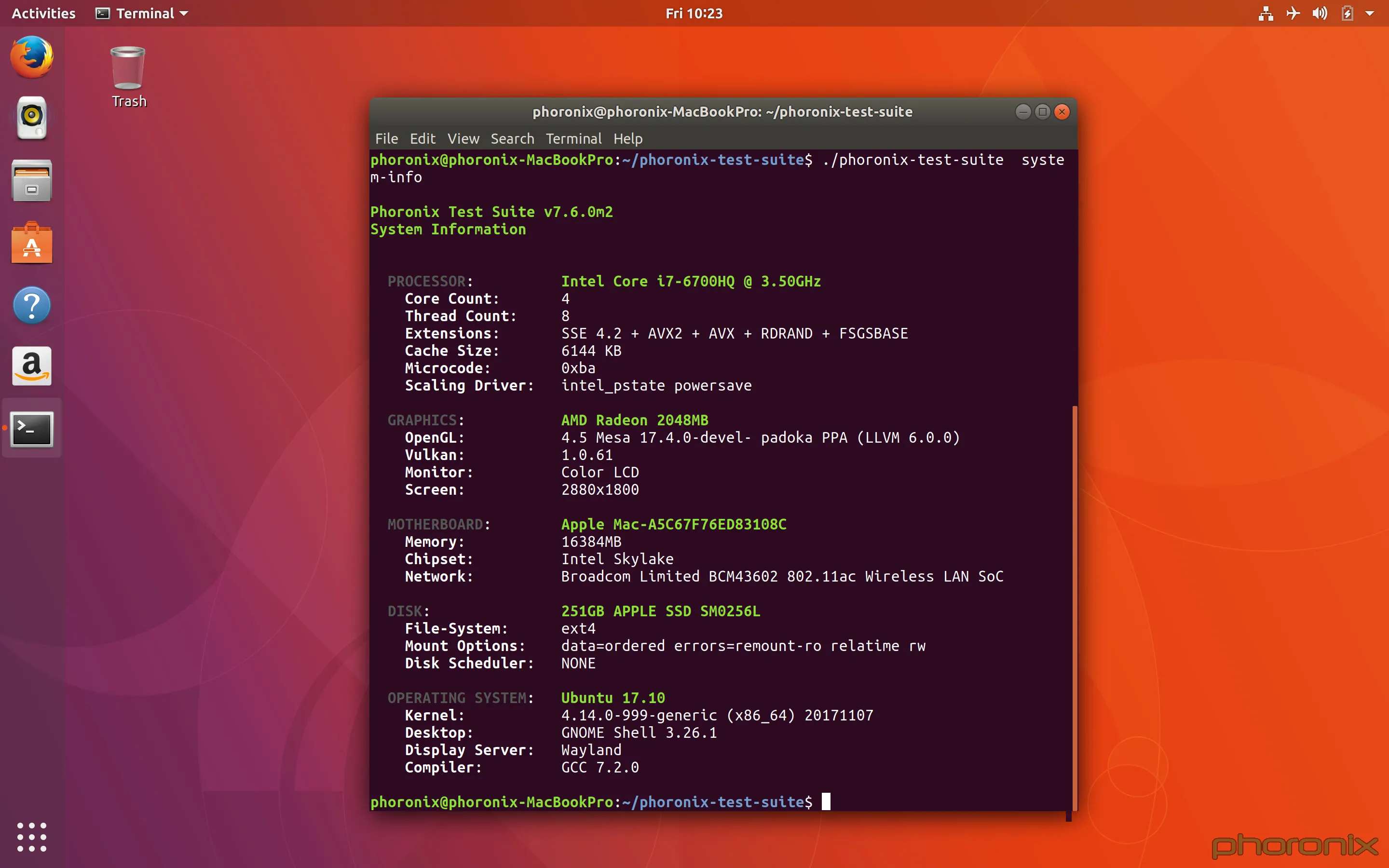Click 'GRAPHICS:' section label

coord(425,420)
